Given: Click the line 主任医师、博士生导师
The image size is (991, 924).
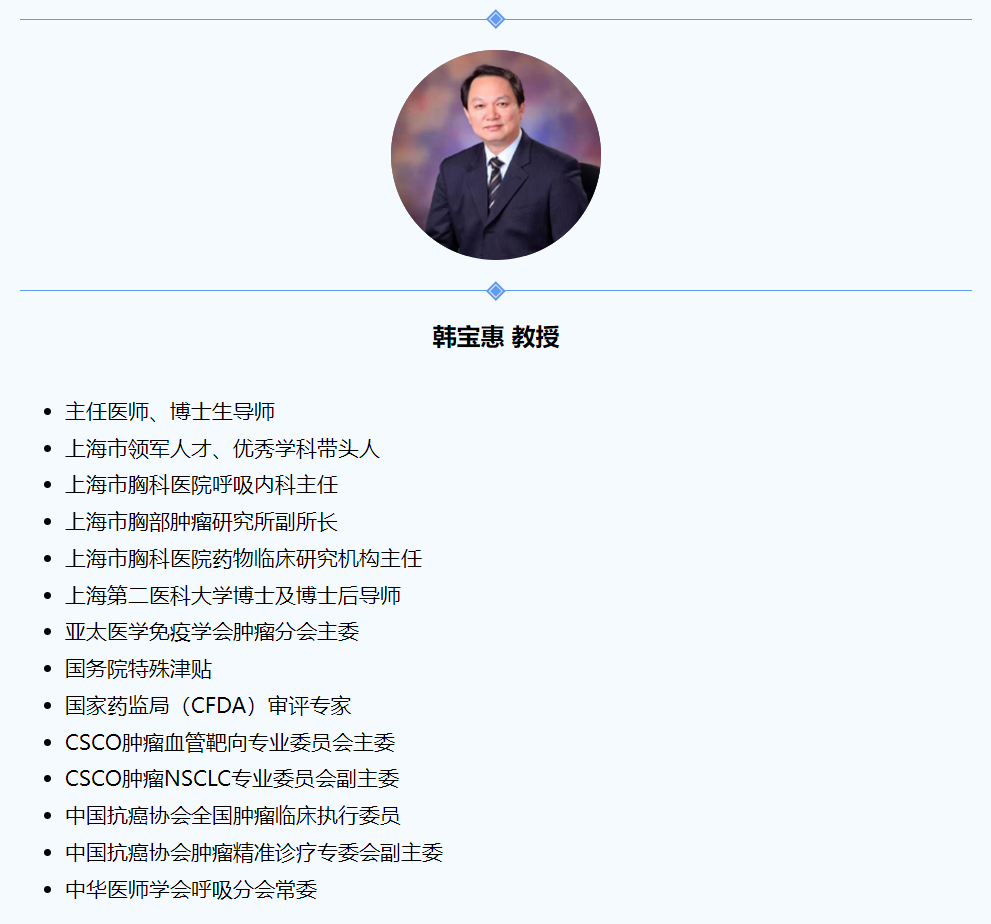Looking at the screenshot, I should click(170, 412).
